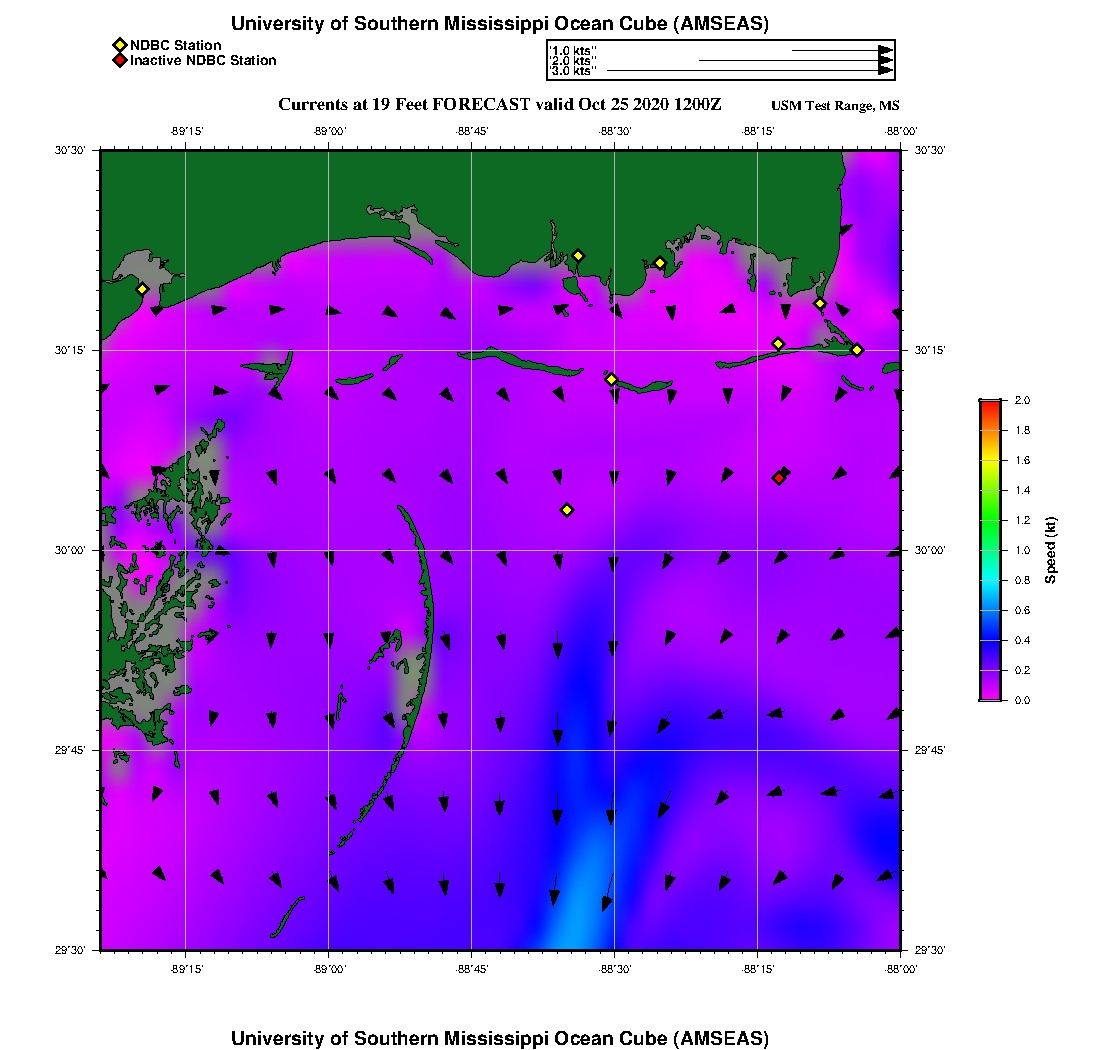Pick the northernmost yellow NDBC station marker
This screenshot has width=1100, height=1050.
click(578, 255)
